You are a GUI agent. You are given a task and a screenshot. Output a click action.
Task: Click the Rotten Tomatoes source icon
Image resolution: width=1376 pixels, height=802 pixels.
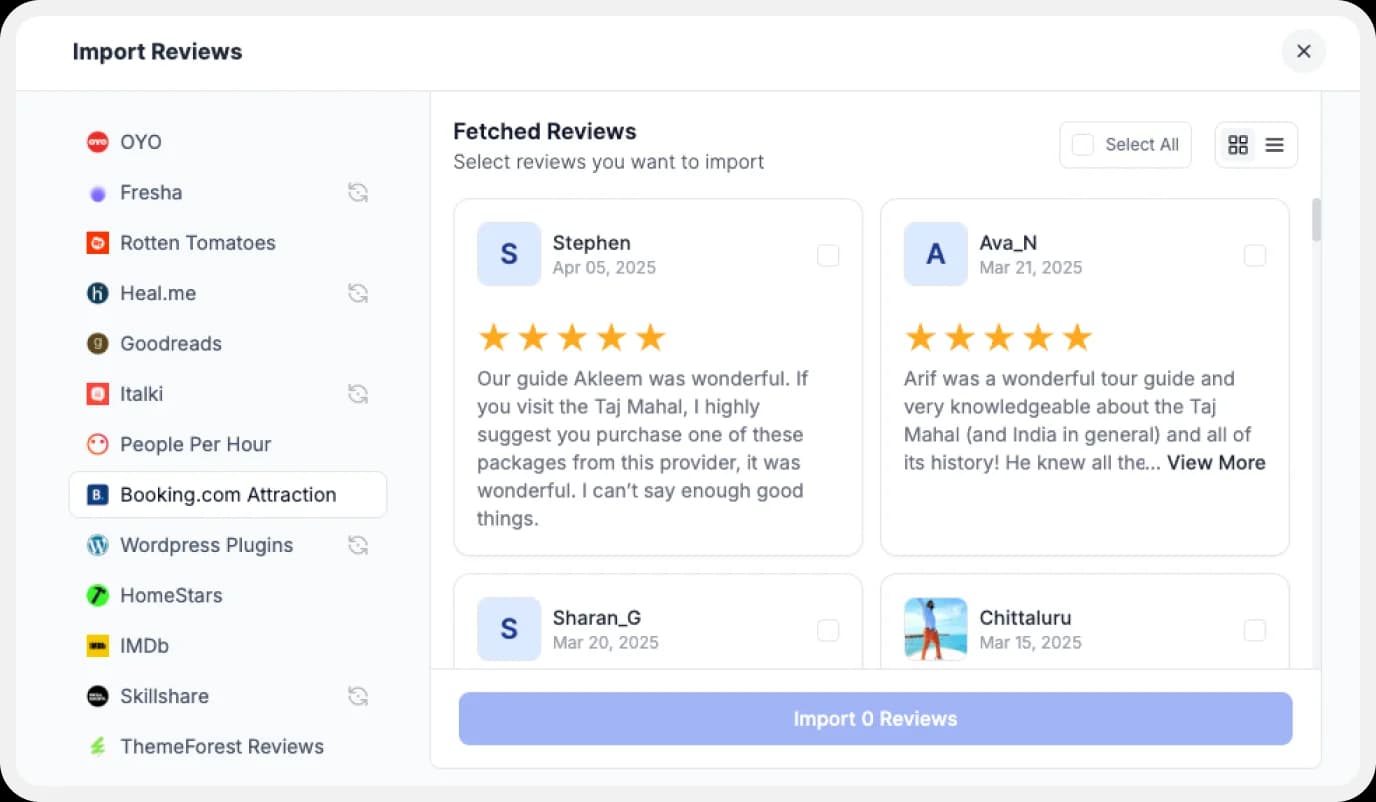tap(97, 242)
